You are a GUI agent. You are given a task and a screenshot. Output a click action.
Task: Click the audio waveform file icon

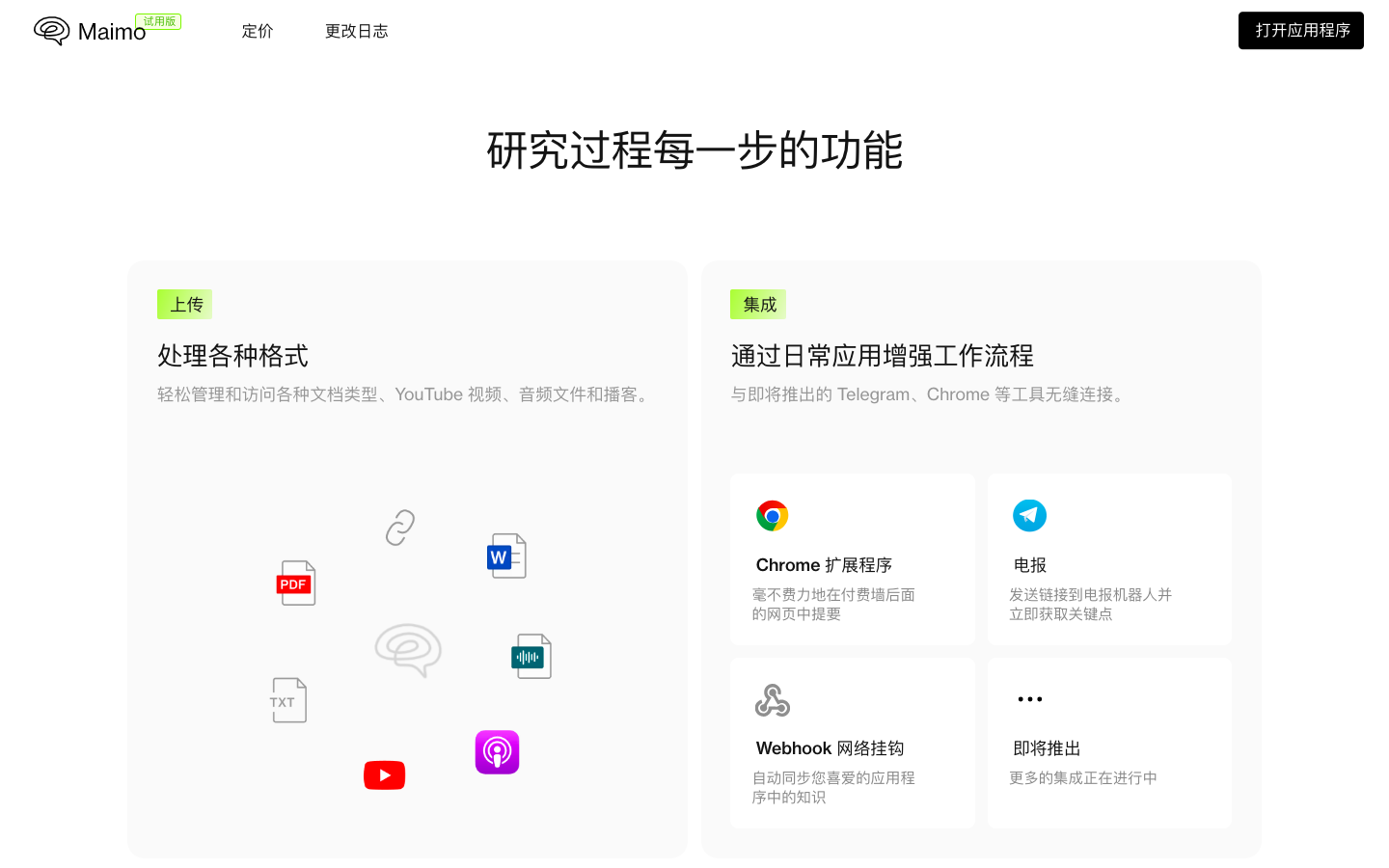coord(531,657)
